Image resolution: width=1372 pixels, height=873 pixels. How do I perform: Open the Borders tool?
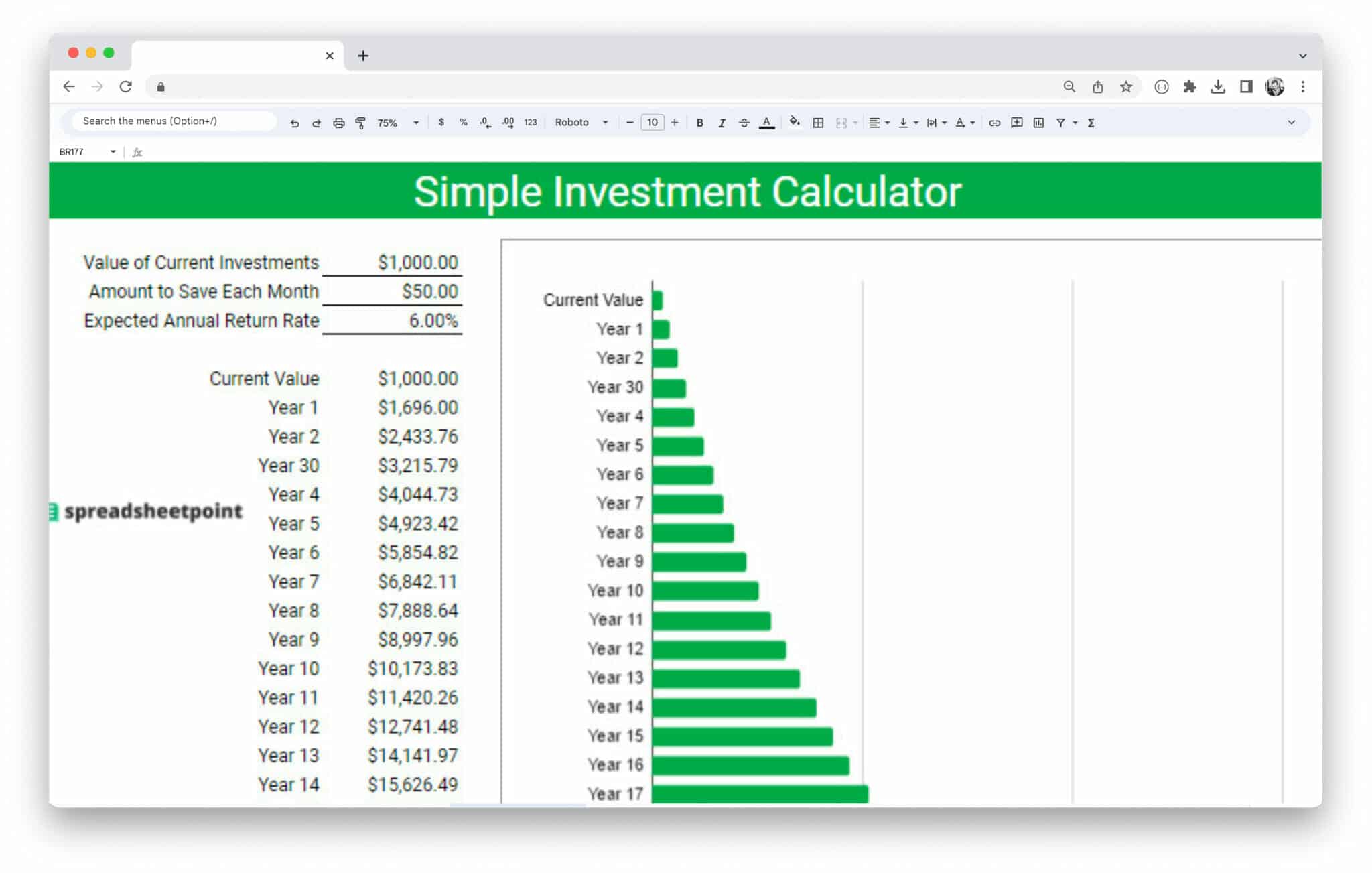(819, 123)
